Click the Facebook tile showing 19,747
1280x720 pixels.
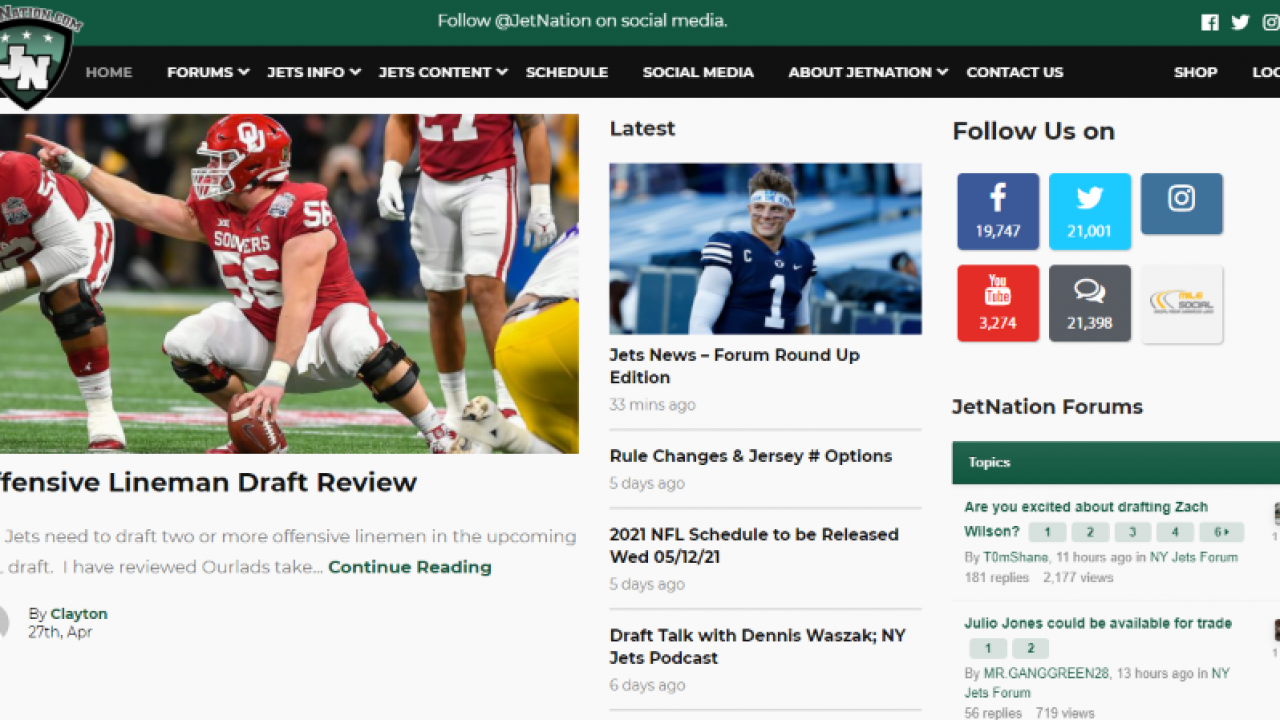click(x=997, y=211)
